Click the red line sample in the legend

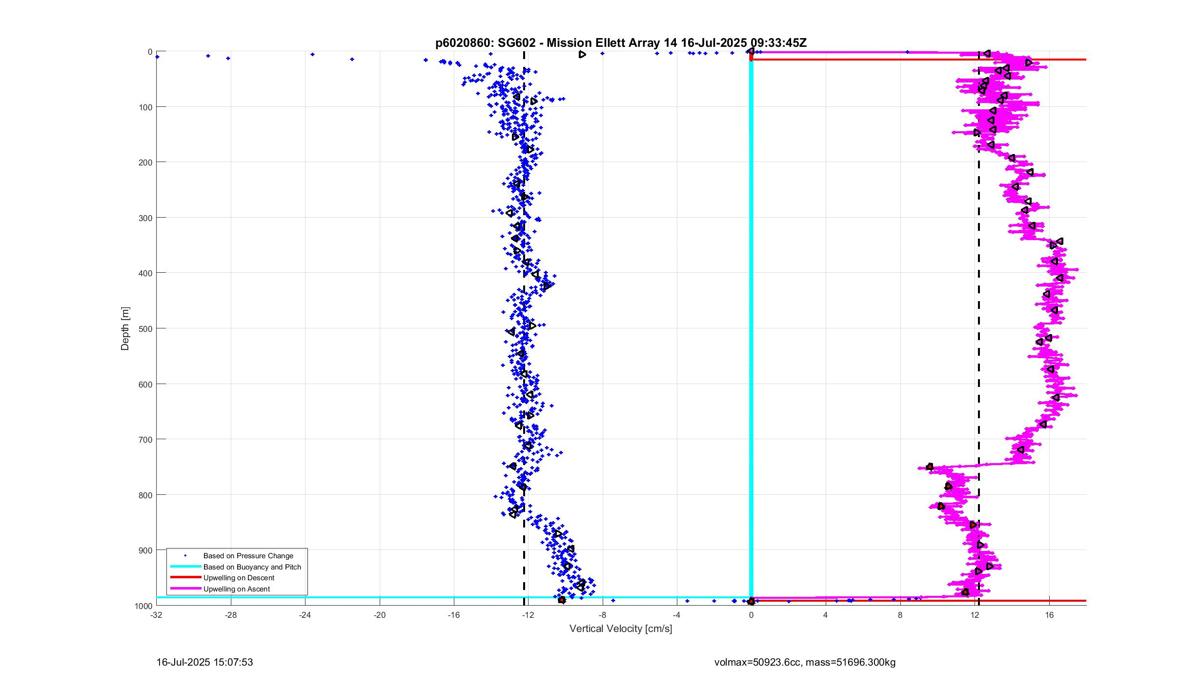[185, 579]
